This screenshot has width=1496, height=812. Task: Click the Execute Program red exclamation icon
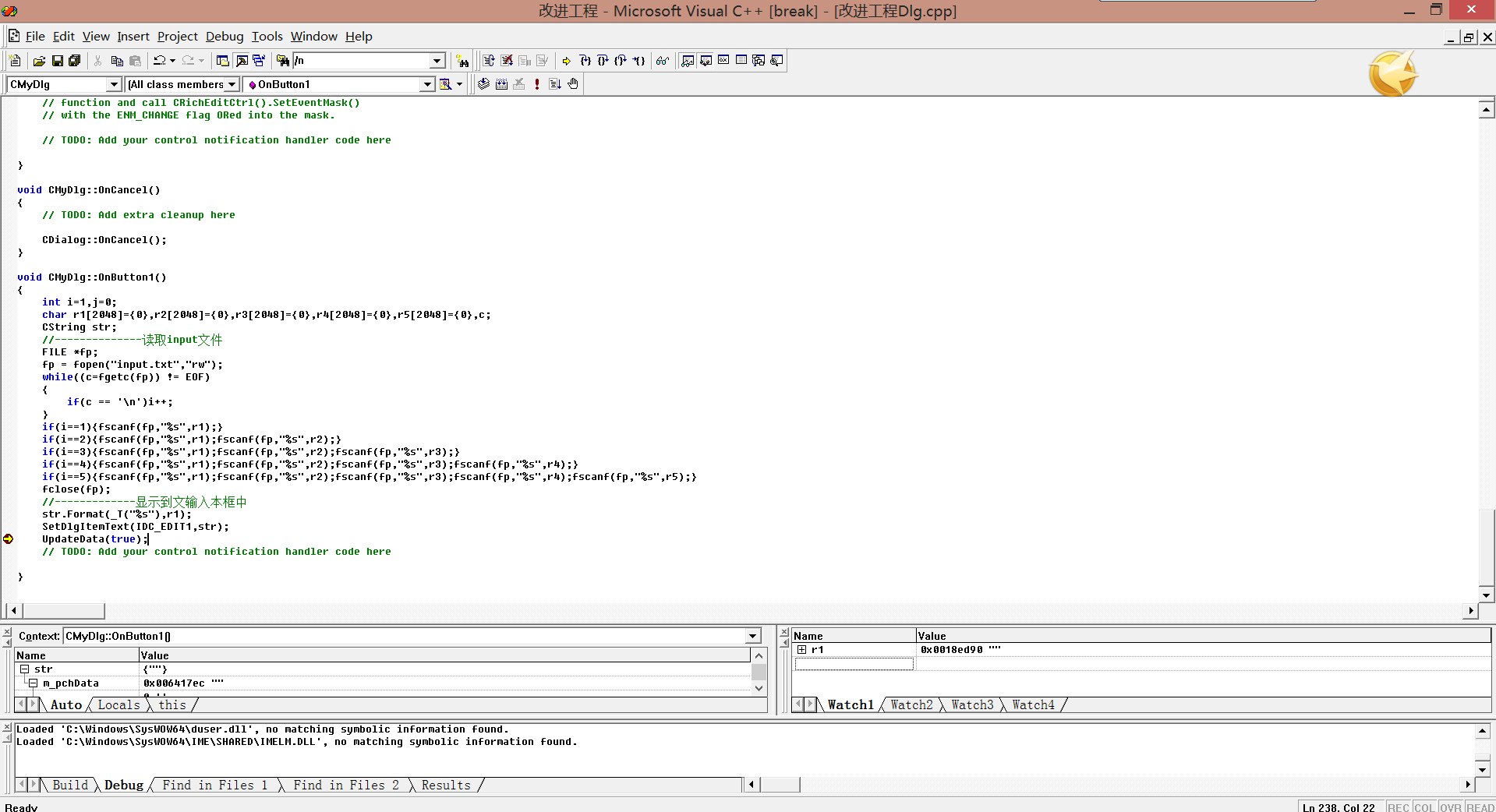pos(537,84)
